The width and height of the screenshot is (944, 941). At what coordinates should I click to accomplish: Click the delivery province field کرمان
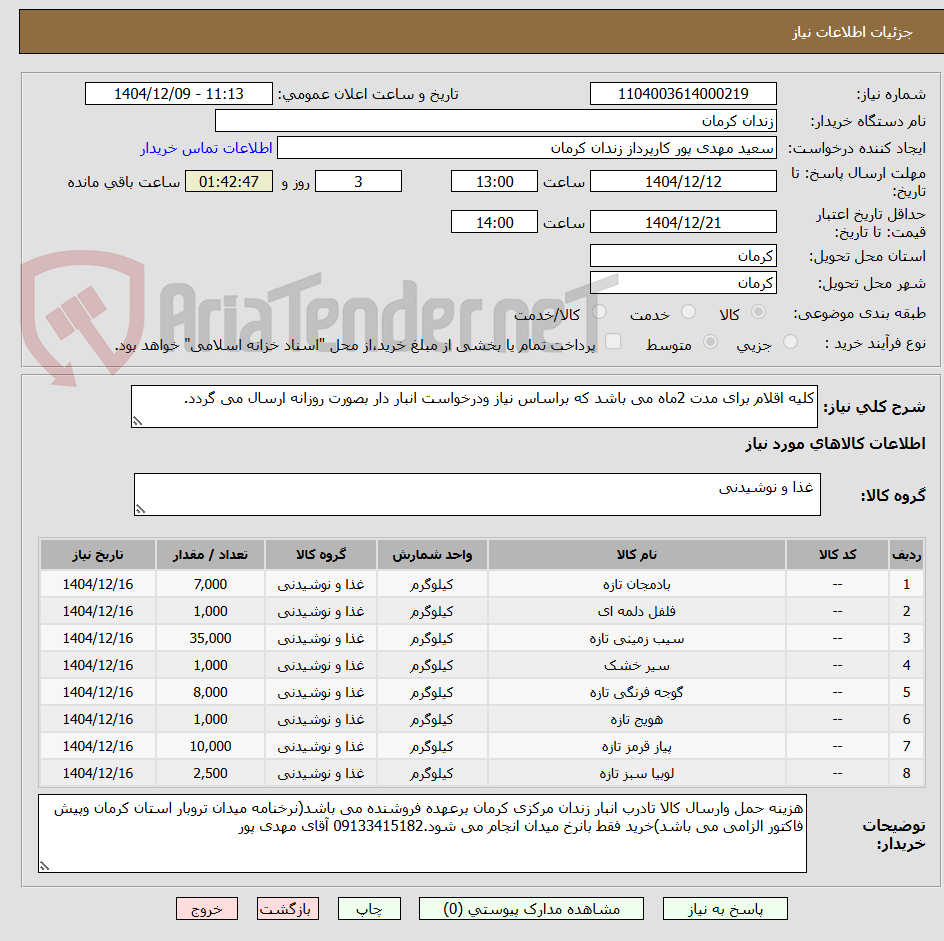point(683,256)
